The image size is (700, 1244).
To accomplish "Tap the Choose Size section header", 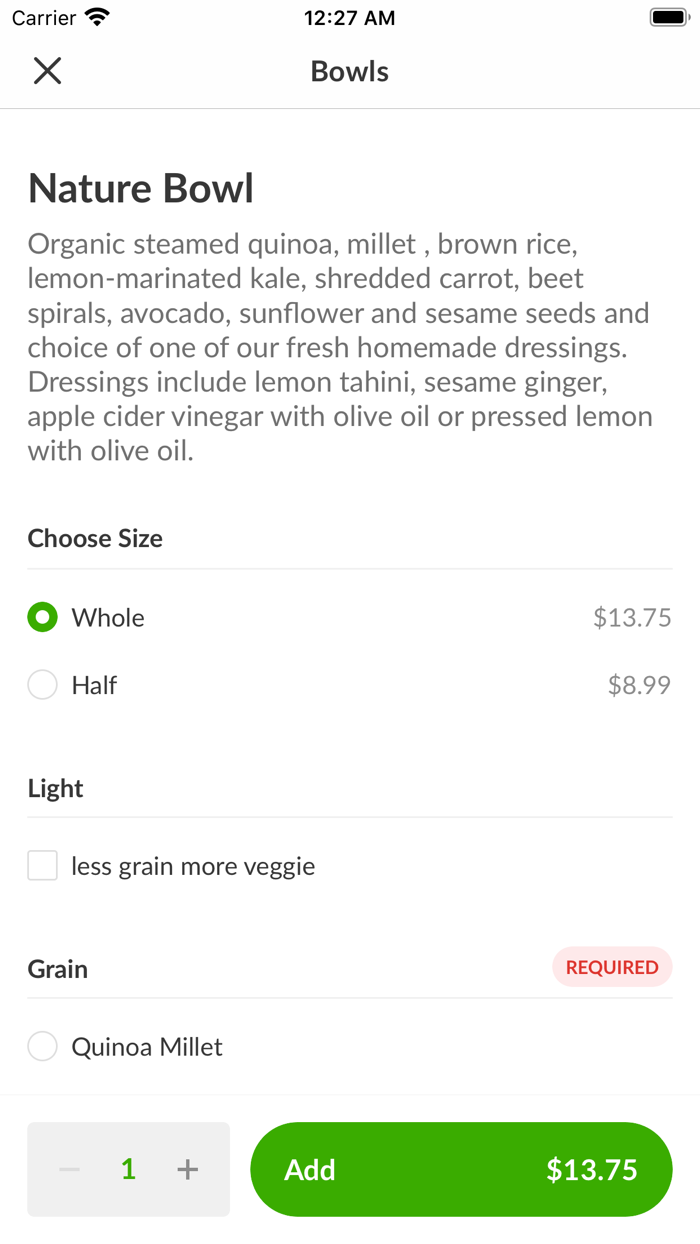I will 95,538.
